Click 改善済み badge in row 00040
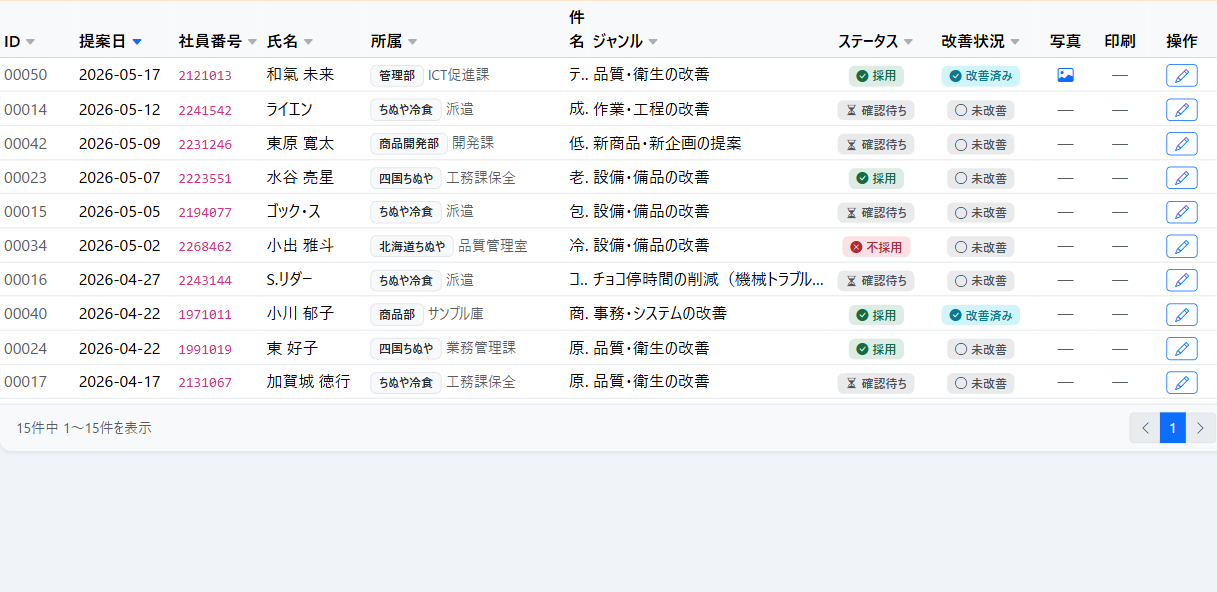1217x592 pixels. [980, 315]
